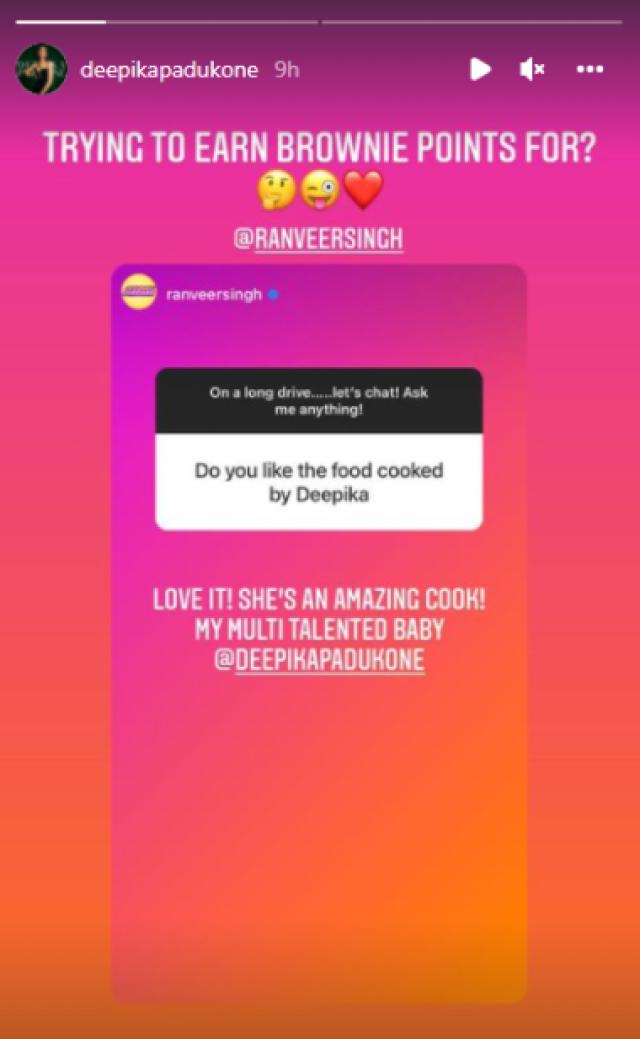Tap the blue verified badge
Screen dimensions: 640x1039
pyautogui.click(x=273, y=294)
